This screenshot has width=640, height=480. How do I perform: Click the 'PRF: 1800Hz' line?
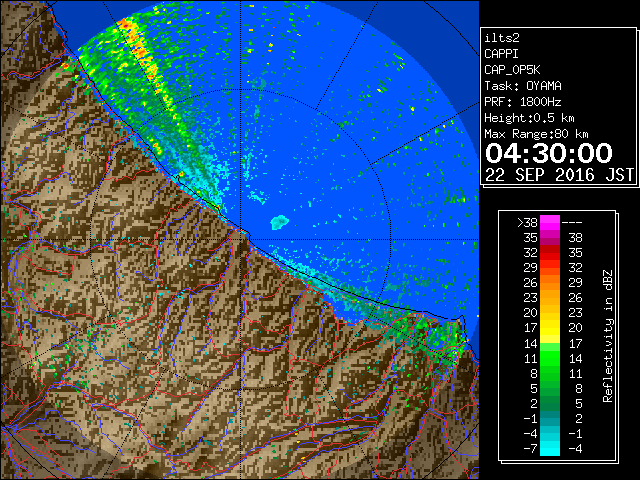[523, 102]
